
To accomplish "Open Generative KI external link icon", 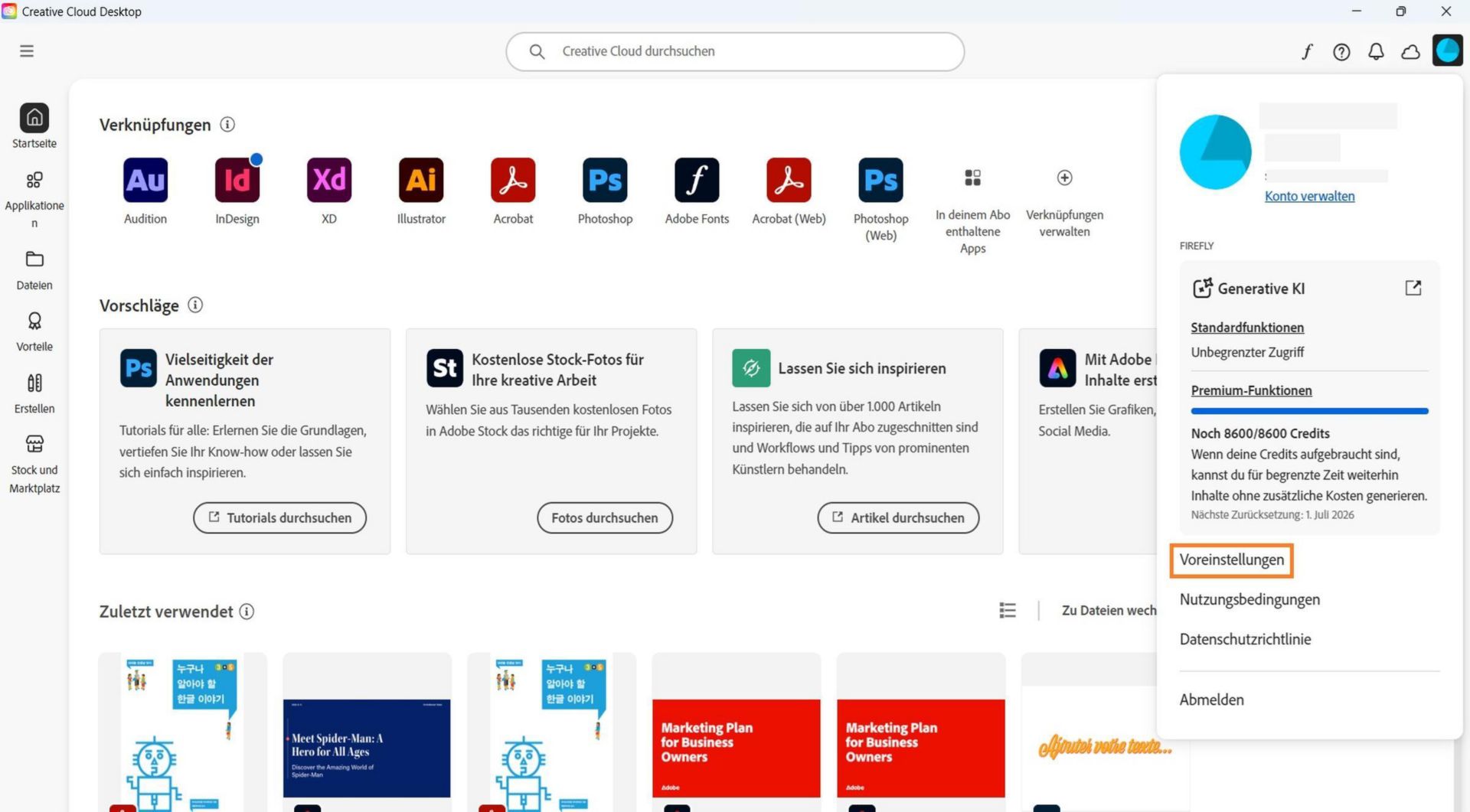I will pyautogui.click(x=1413, y=288).
